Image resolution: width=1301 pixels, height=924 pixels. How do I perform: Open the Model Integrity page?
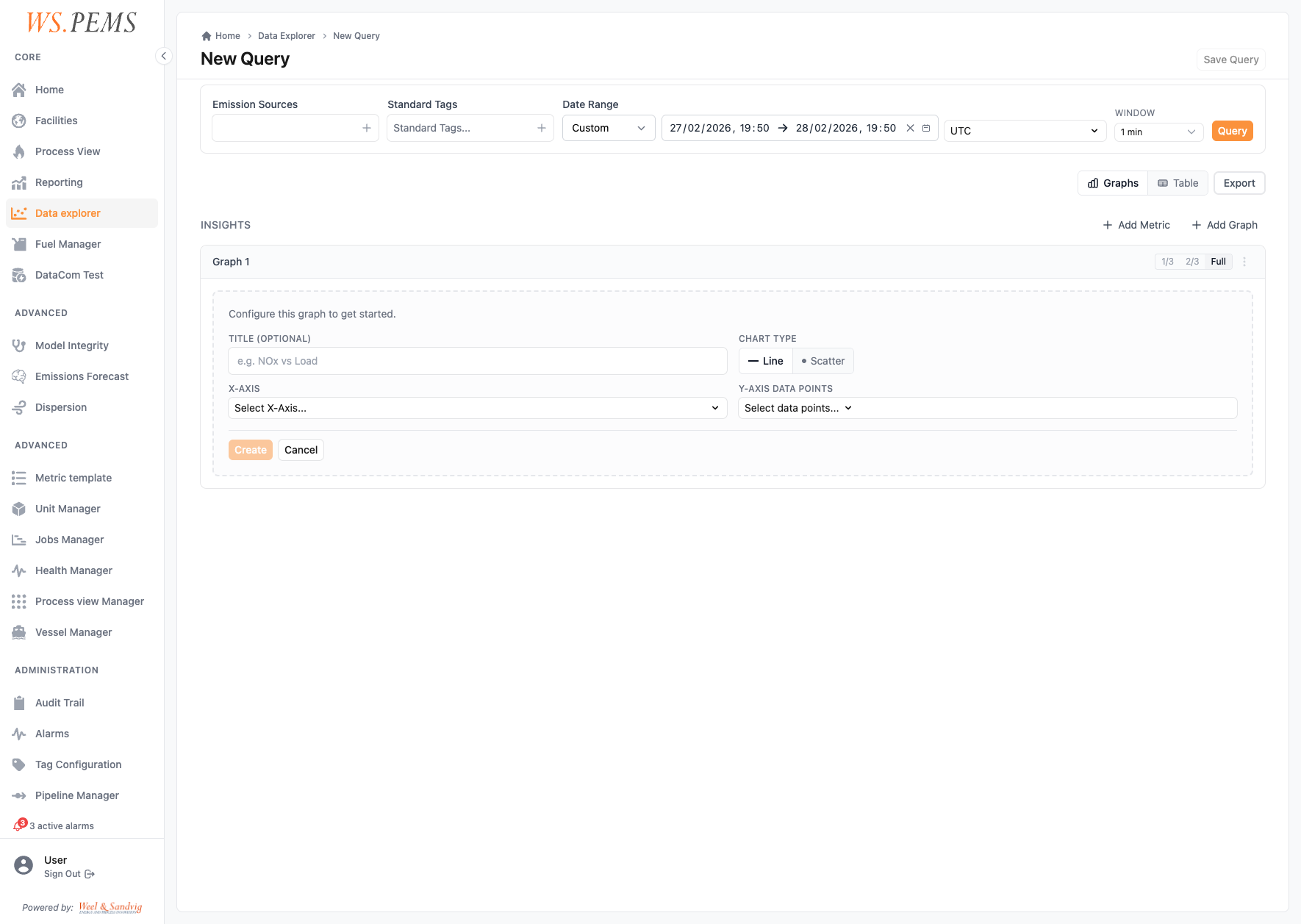[x=82, y=345]
